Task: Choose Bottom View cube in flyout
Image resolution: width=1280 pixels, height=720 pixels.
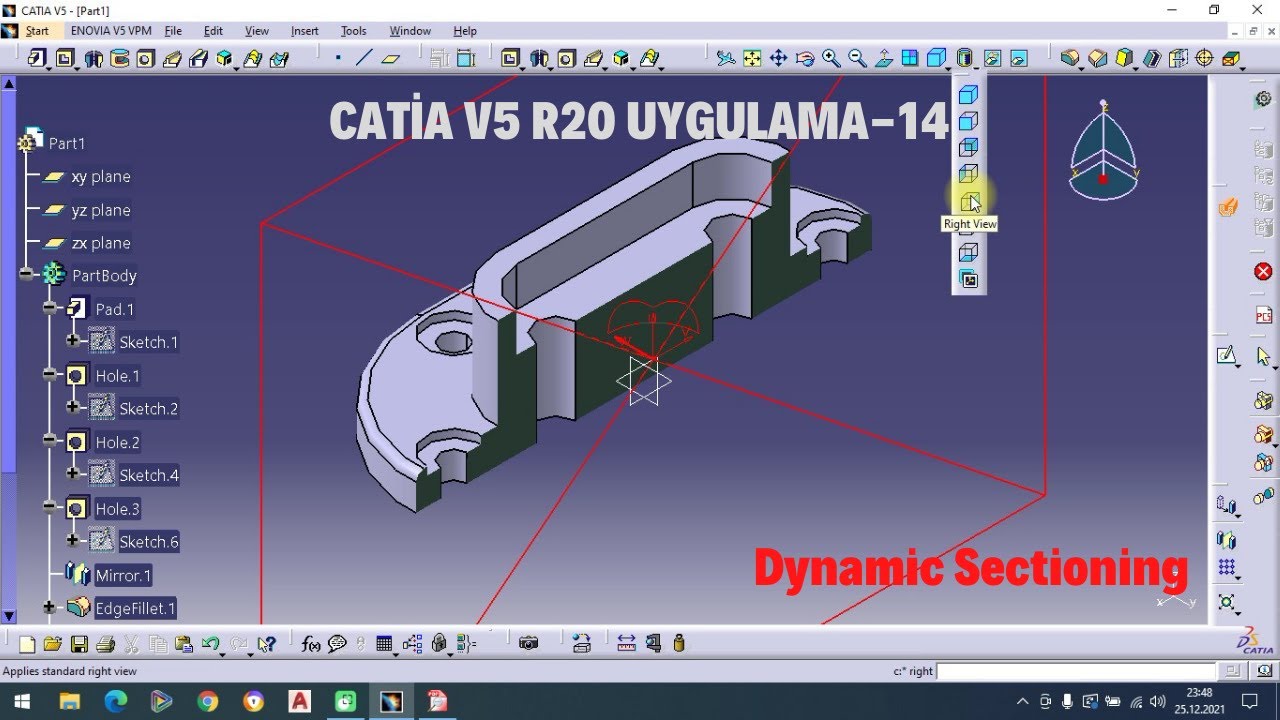Action: [x=968, y=252]
